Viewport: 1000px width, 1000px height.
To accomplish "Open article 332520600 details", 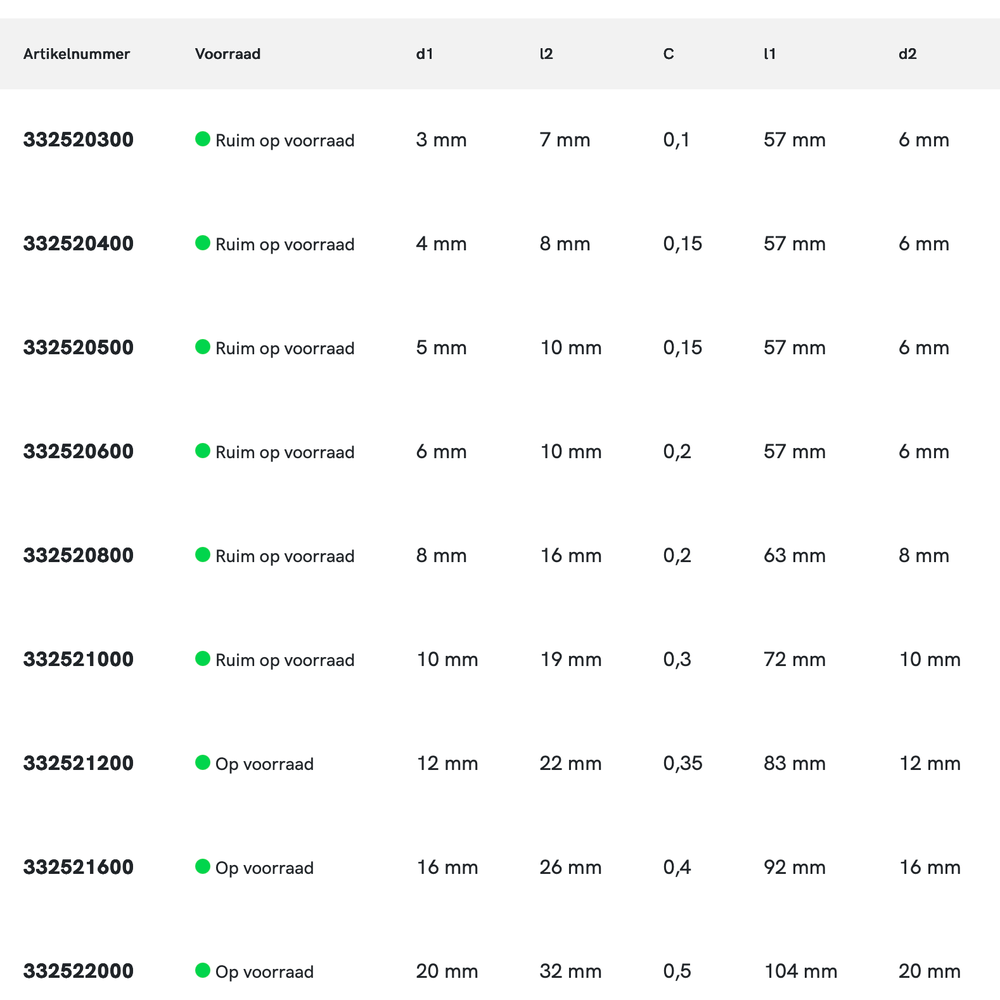I will click(x=78, y=452).
